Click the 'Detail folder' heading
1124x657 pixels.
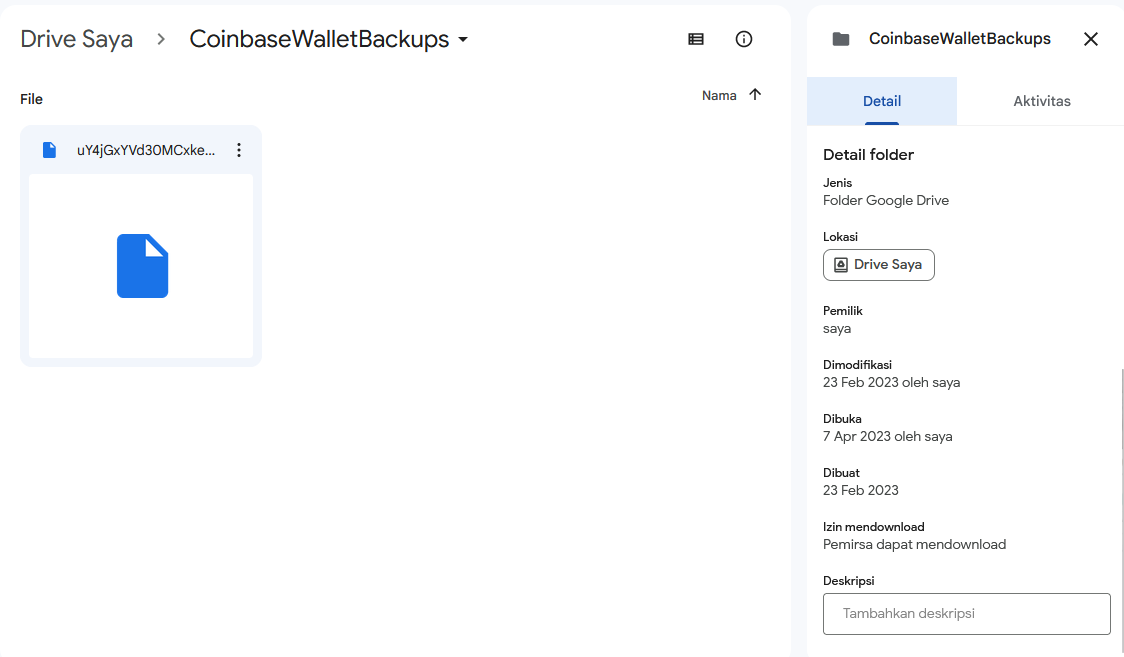[868, 155]
